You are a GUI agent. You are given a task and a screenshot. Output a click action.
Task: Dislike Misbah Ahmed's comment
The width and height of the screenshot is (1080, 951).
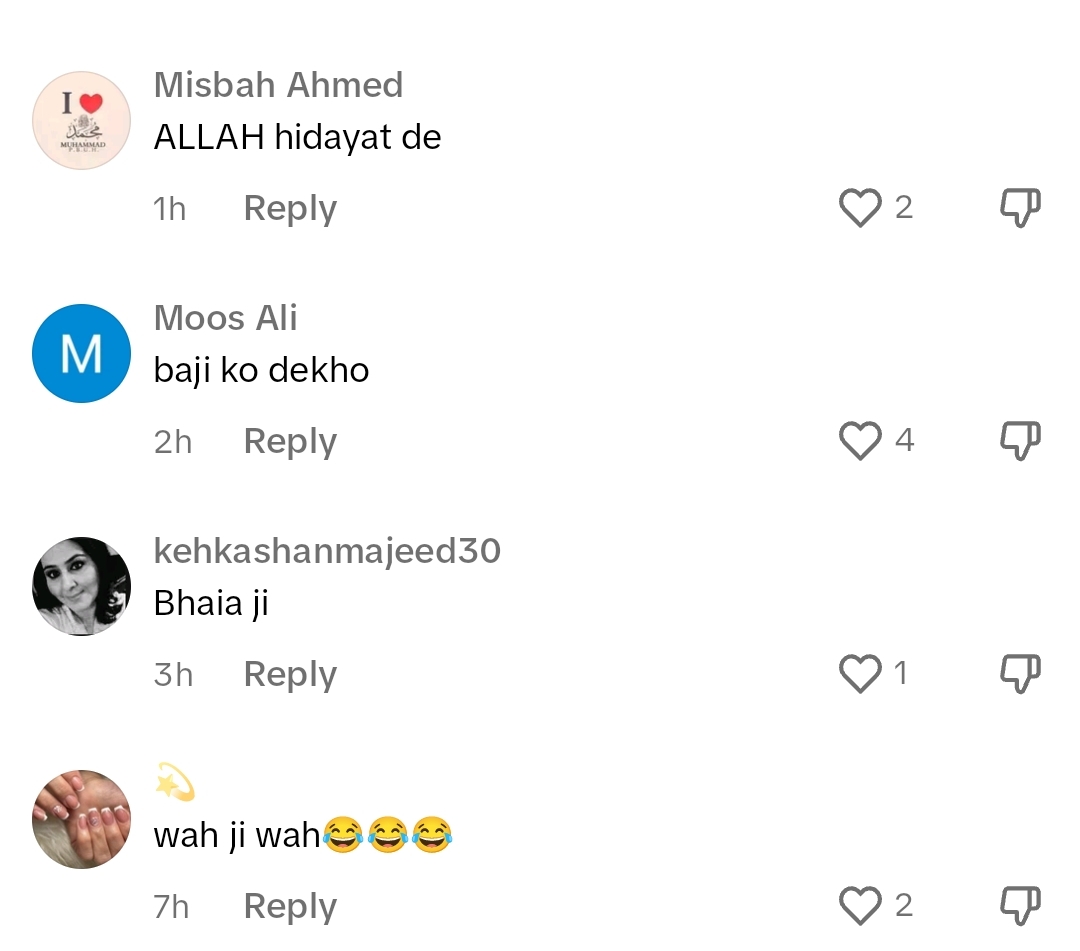click(x=1020, y=207)
